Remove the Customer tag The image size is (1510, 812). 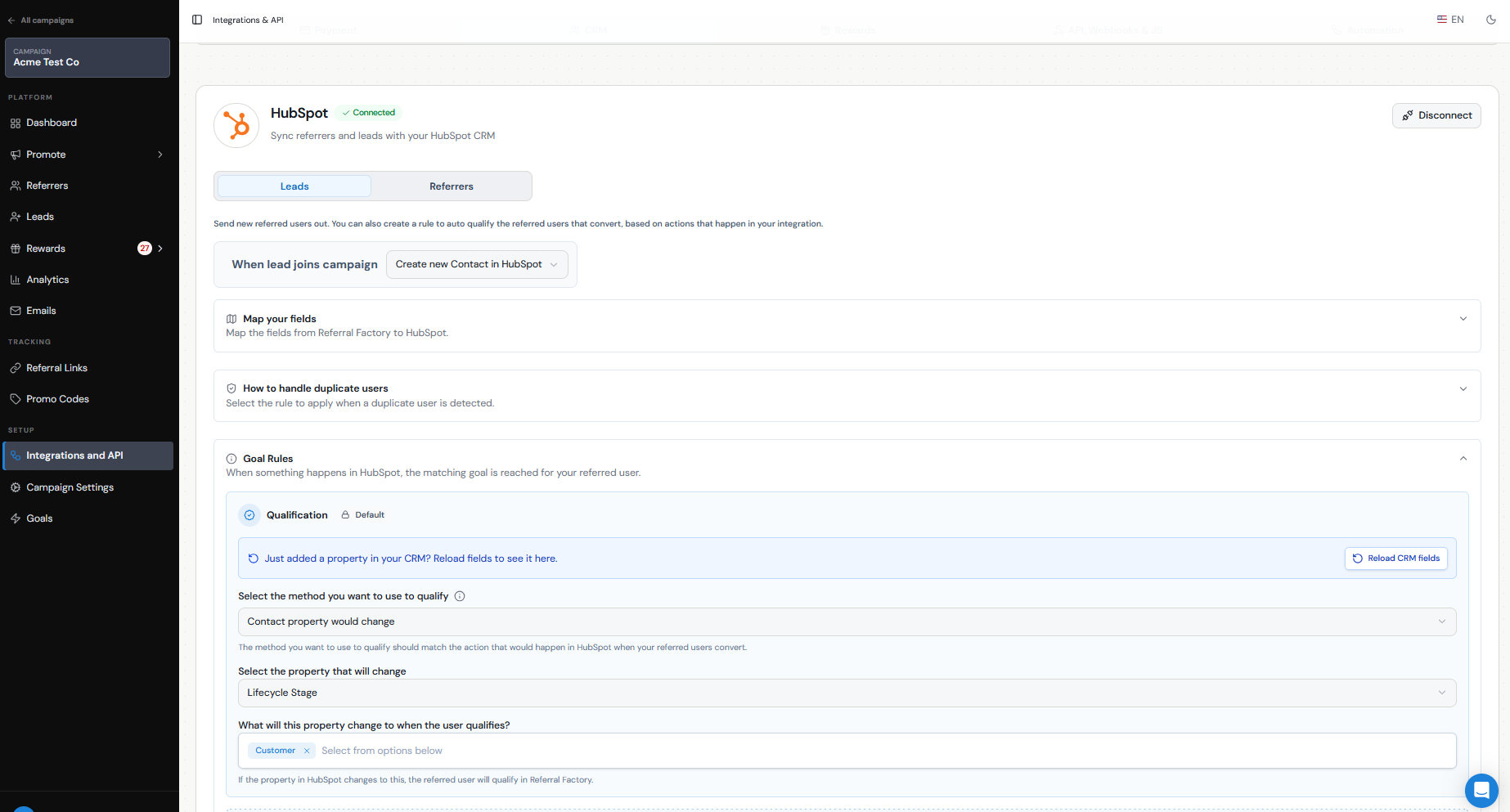(x=307, y=751)
